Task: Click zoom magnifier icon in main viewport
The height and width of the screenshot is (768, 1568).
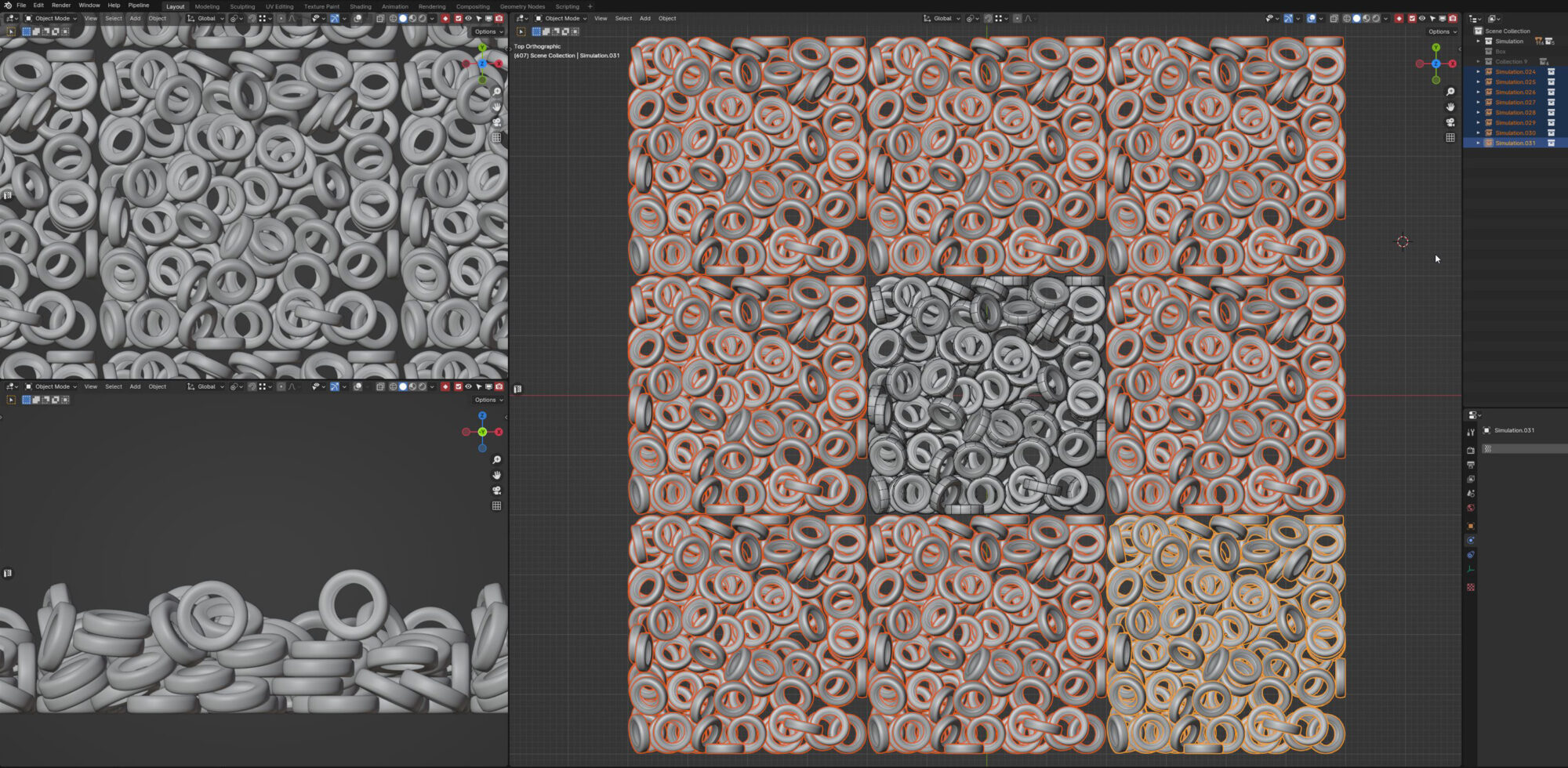Action: pyautogui.click(x=1450, y=92)
